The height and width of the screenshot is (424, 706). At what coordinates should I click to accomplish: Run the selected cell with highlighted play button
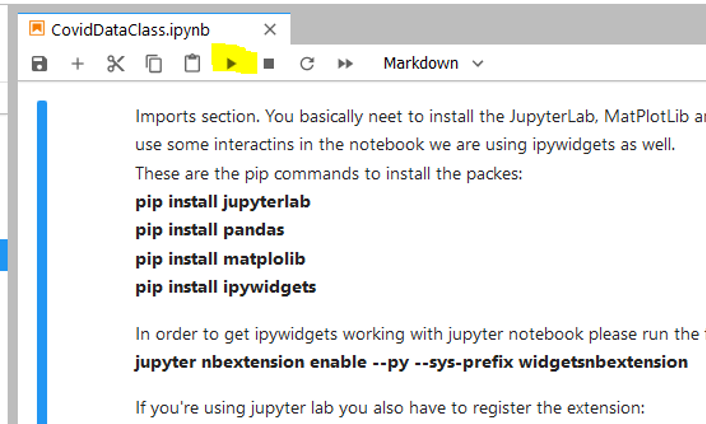point(231,64)
